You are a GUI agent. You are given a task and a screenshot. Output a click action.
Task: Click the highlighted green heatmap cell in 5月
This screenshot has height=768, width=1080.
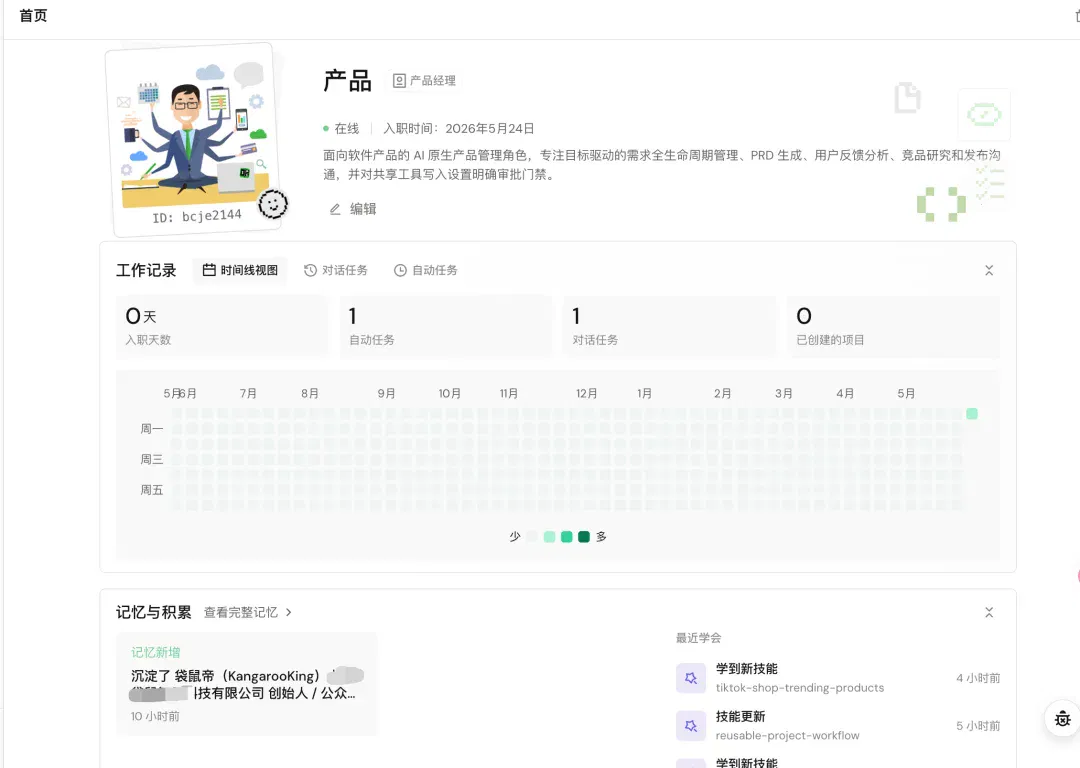pyautogui.click(x=972, y=413)
